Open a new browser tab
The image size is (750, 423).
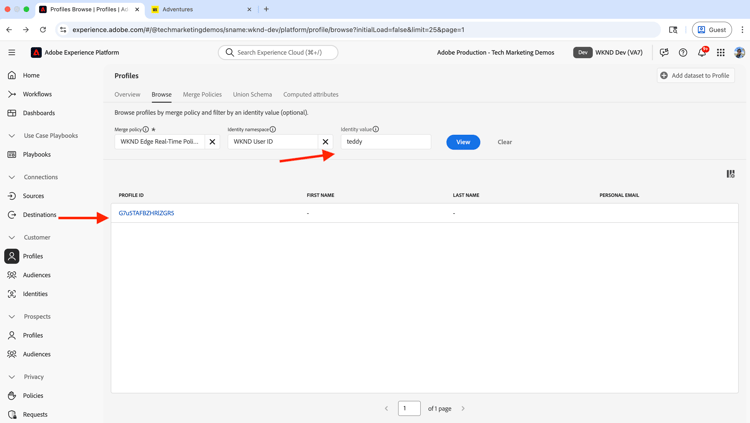266,9
